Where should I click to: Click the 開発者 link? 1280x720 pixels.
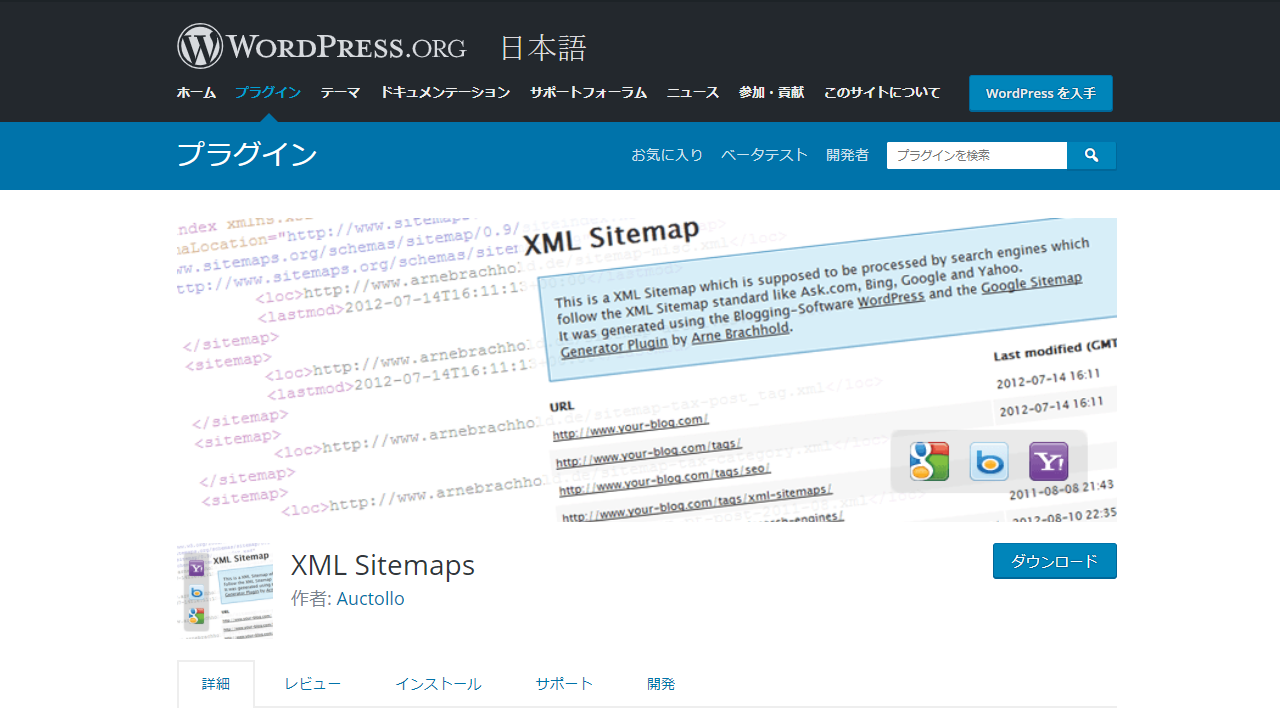click(848, 155)
